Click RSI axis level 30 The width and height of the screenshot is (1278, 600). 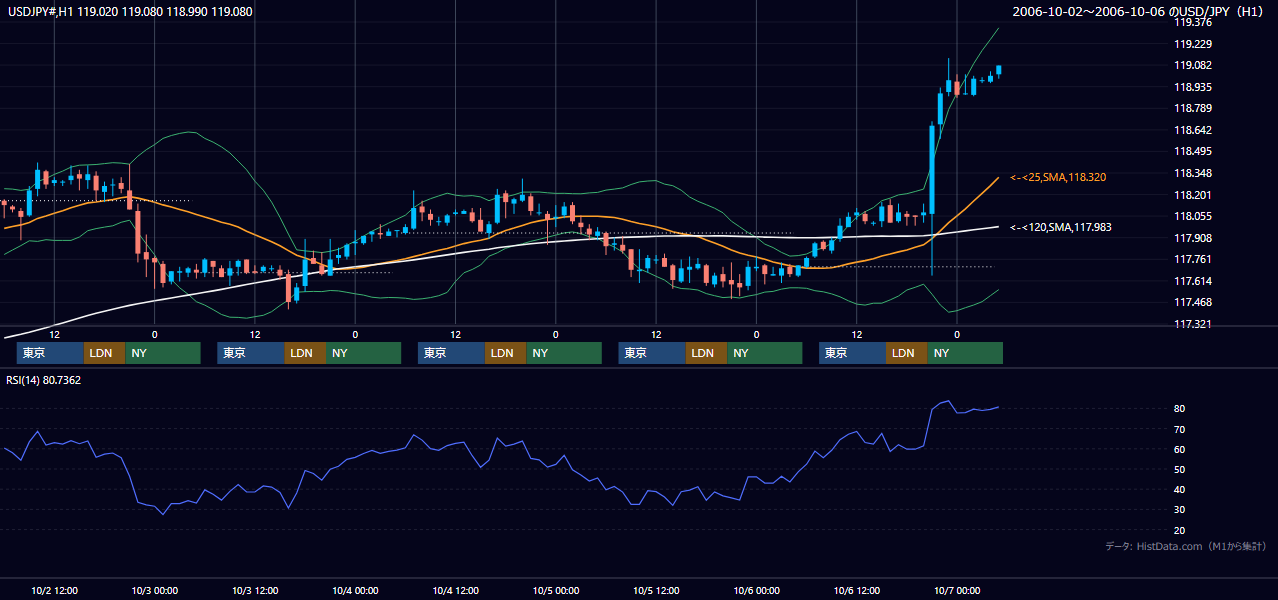point(1179,510)
